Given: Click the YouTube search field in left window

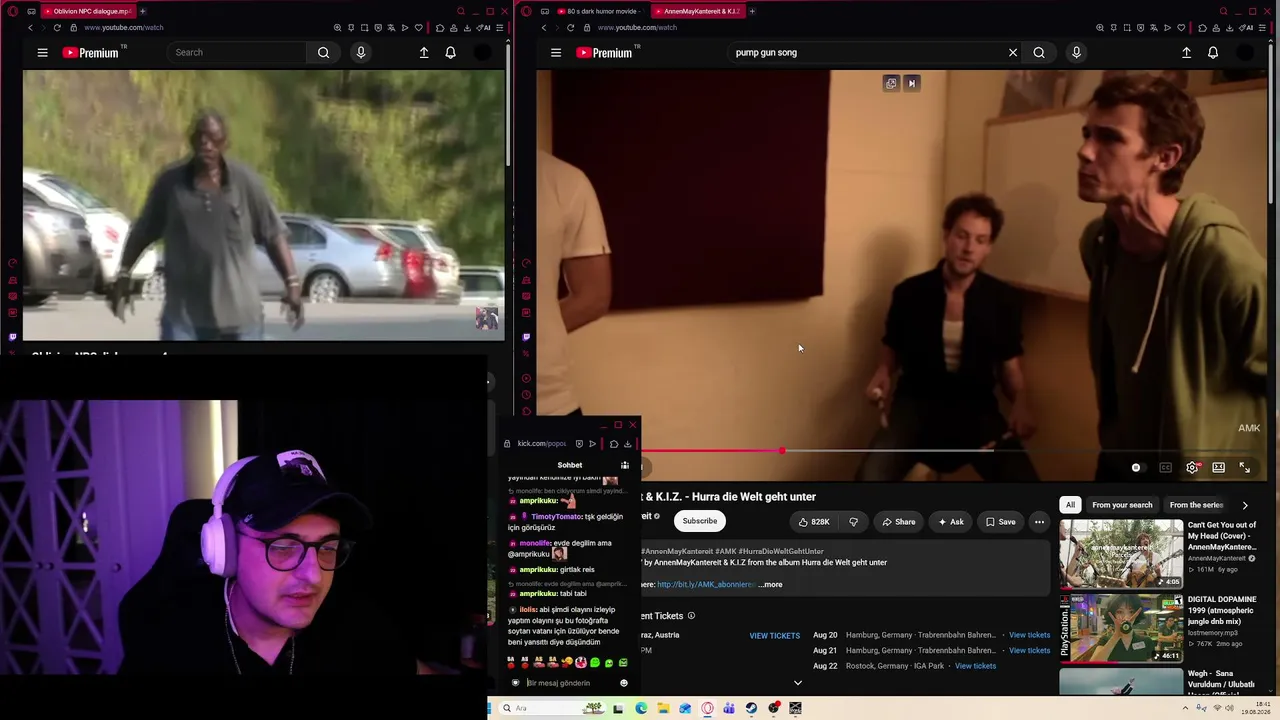Looking at the screenshot, I should click(x=237, y=53).
